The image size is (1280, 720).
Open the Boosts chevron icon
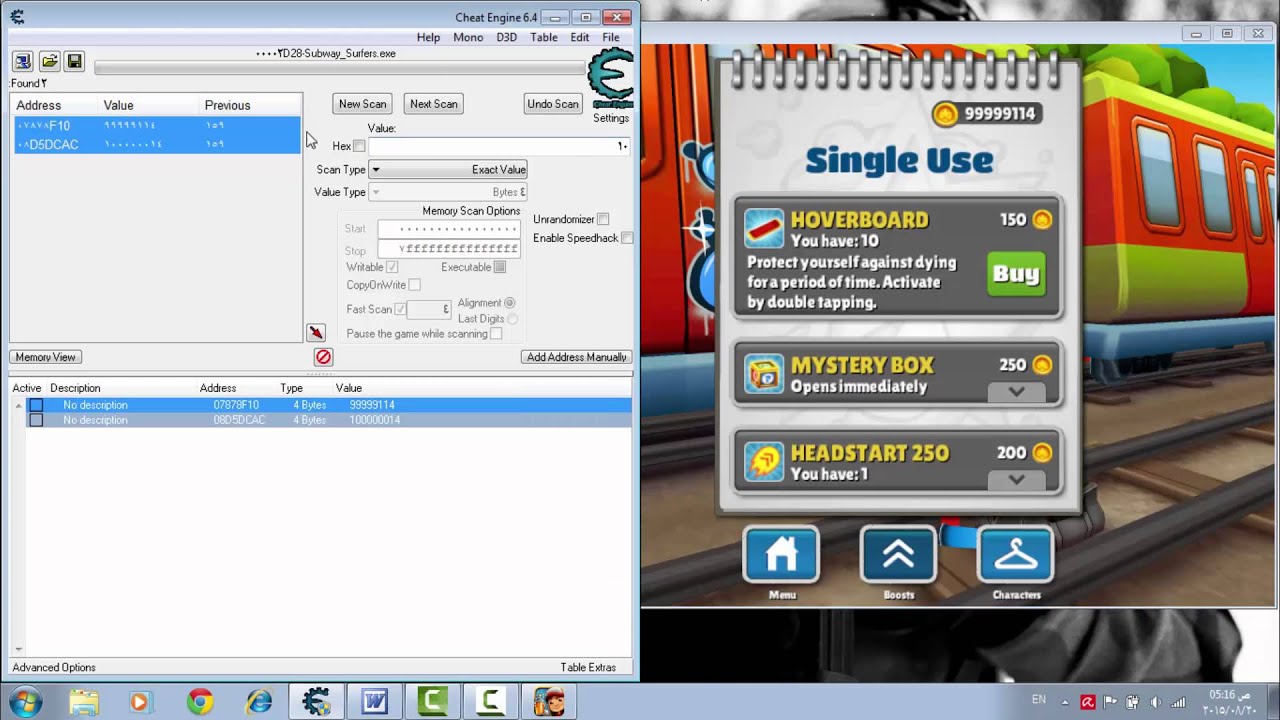[x=898, y=554]
